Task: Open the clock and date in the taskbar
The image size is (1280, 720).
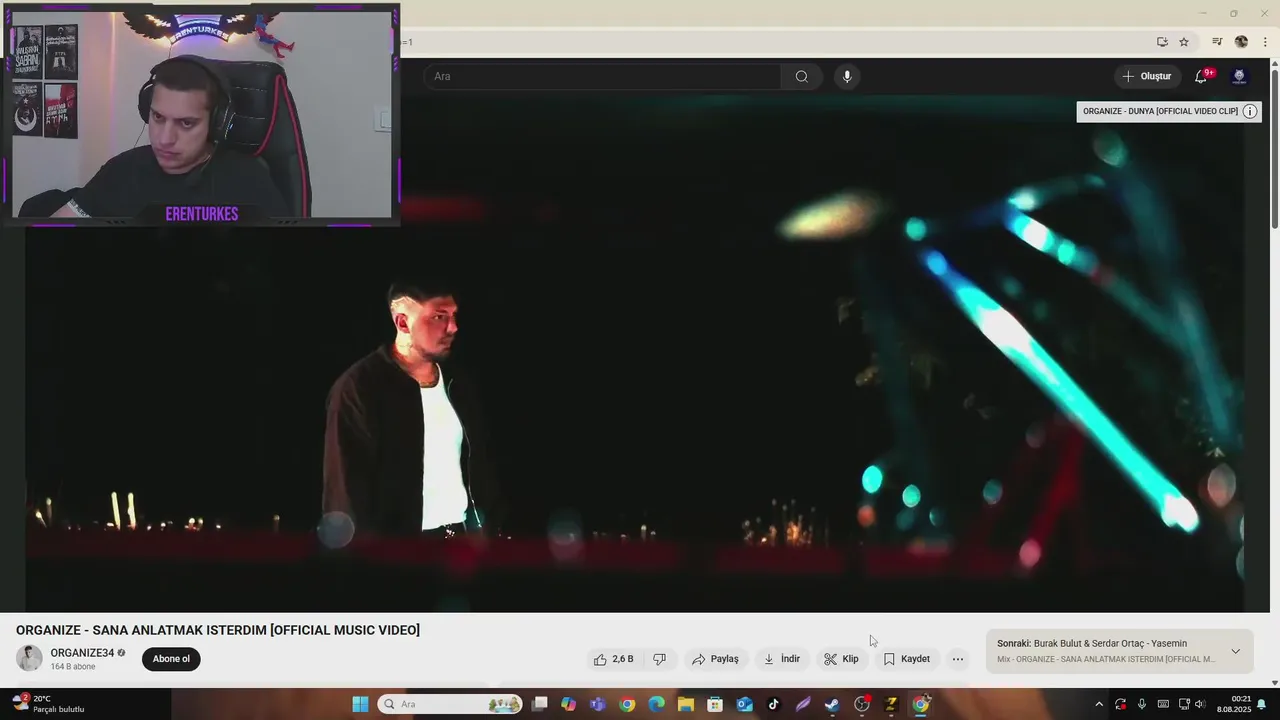Action: pos(1234,704)
